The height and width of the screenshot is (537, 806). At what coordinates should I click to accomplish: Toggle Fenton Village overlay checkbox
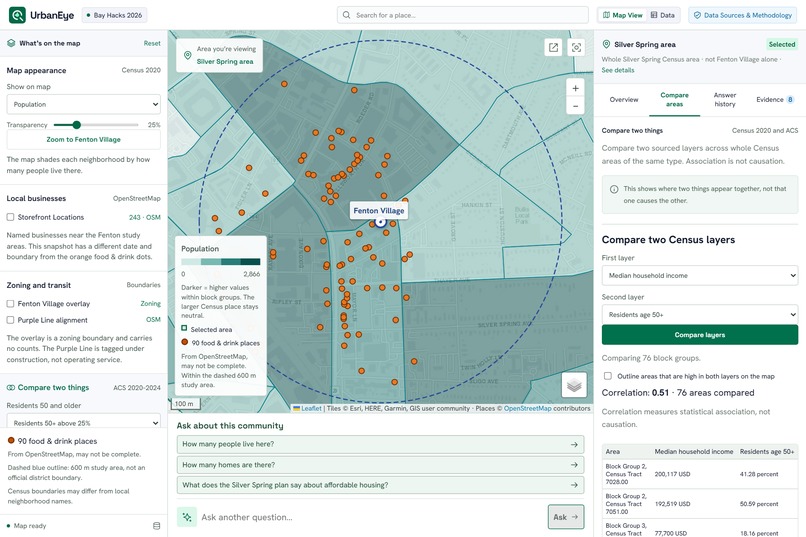point(10,304)
